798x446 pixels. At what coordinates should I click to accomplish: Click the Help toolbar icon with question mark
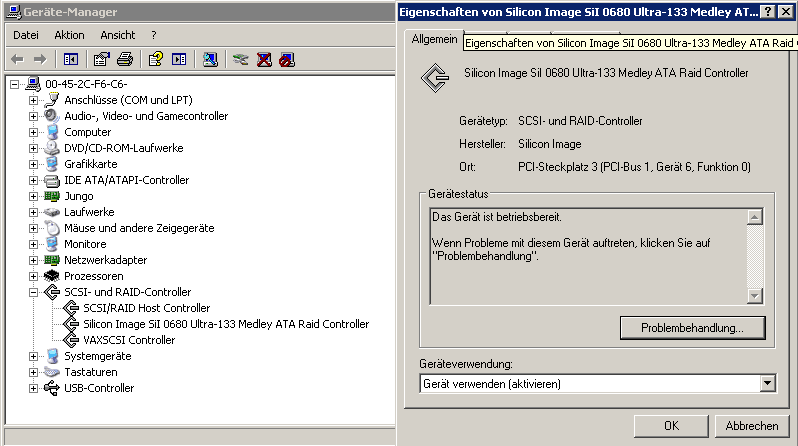point(156,60)
